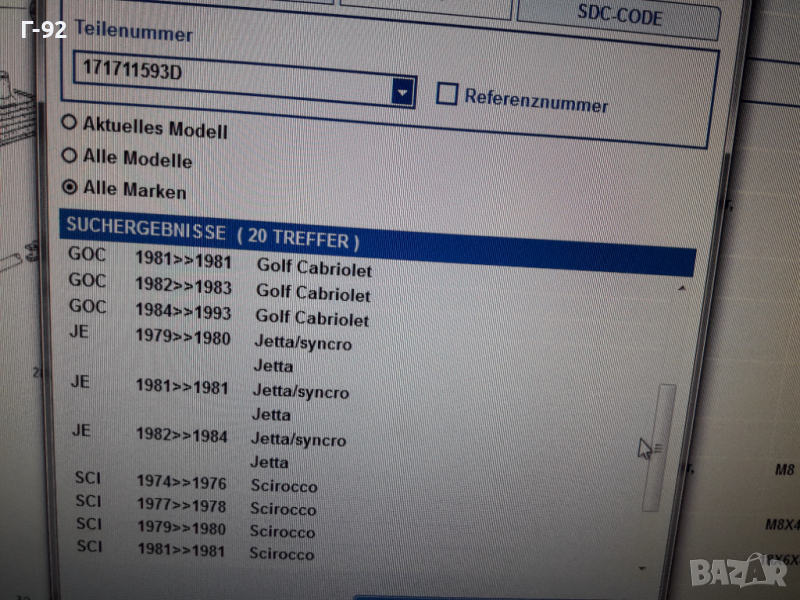This screenshot has height=600, width=800.
Task: Enable the Referenznummer checkbox
Action: point(447,95)
